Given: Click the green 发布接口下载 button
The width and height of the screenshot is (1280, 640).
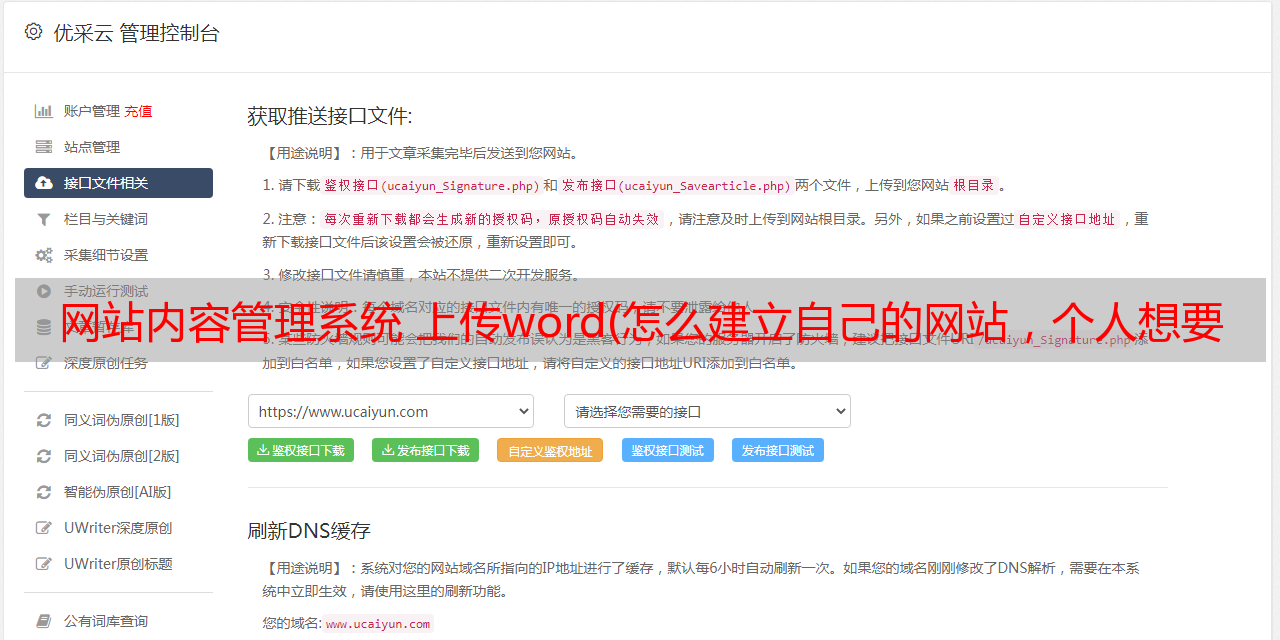Looking at the screenshot, I should coord(425,450).
